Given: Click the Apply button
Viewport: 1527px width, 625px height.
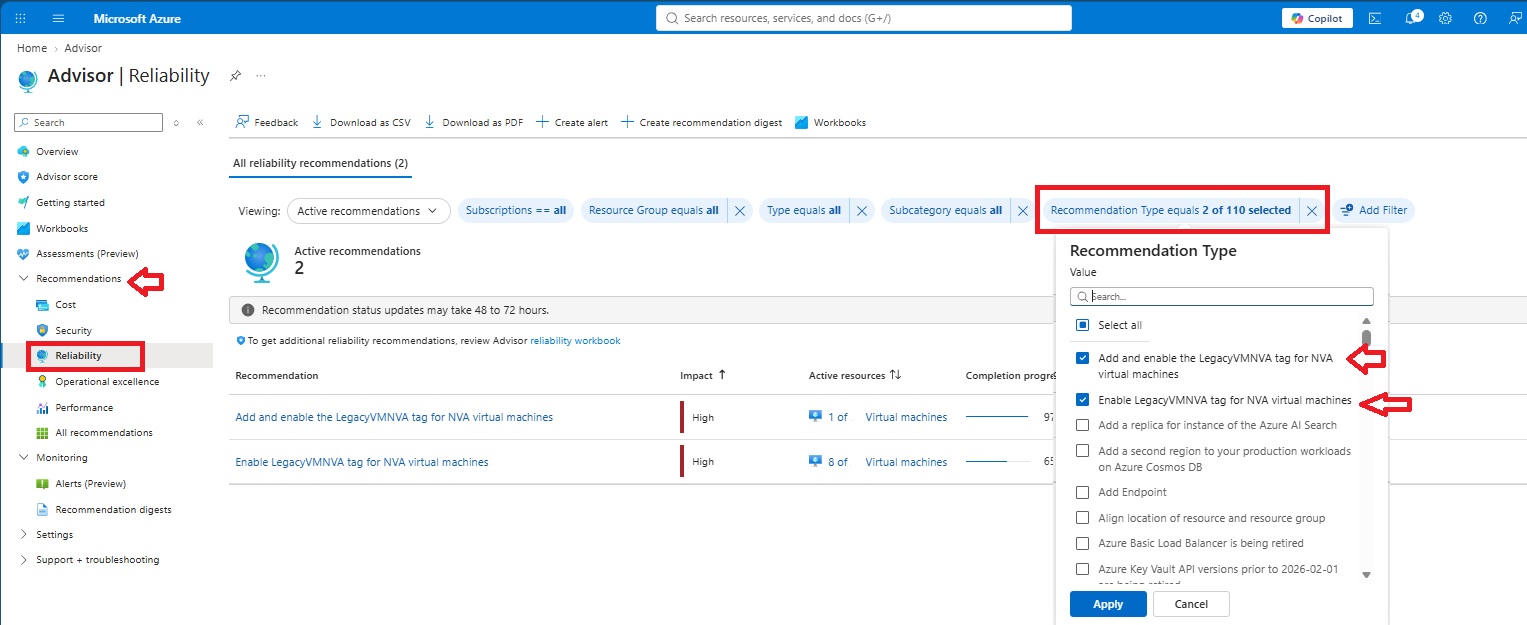Looking at the screenshot, I should pyautogui.click(x=1108, y=604).
